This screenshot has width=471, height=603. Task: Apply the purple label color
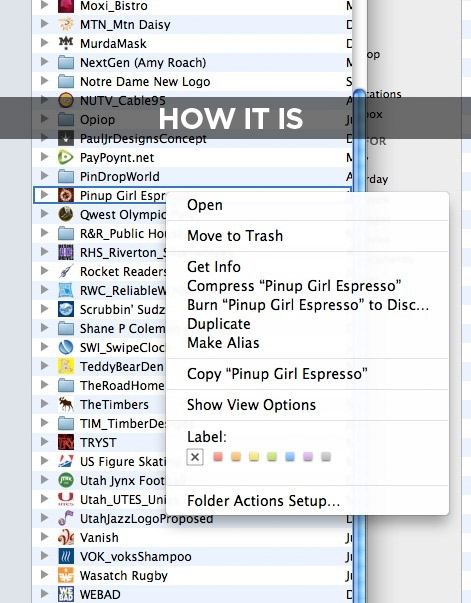(308, 456)
